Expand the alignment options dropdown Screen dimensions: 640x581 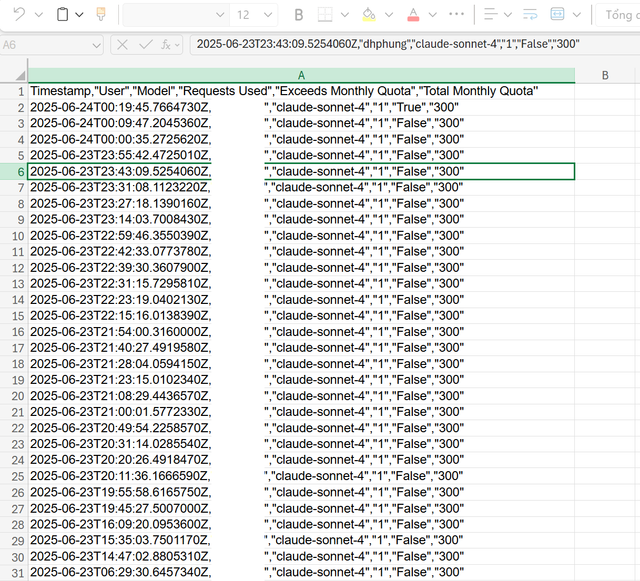(508, 15)
